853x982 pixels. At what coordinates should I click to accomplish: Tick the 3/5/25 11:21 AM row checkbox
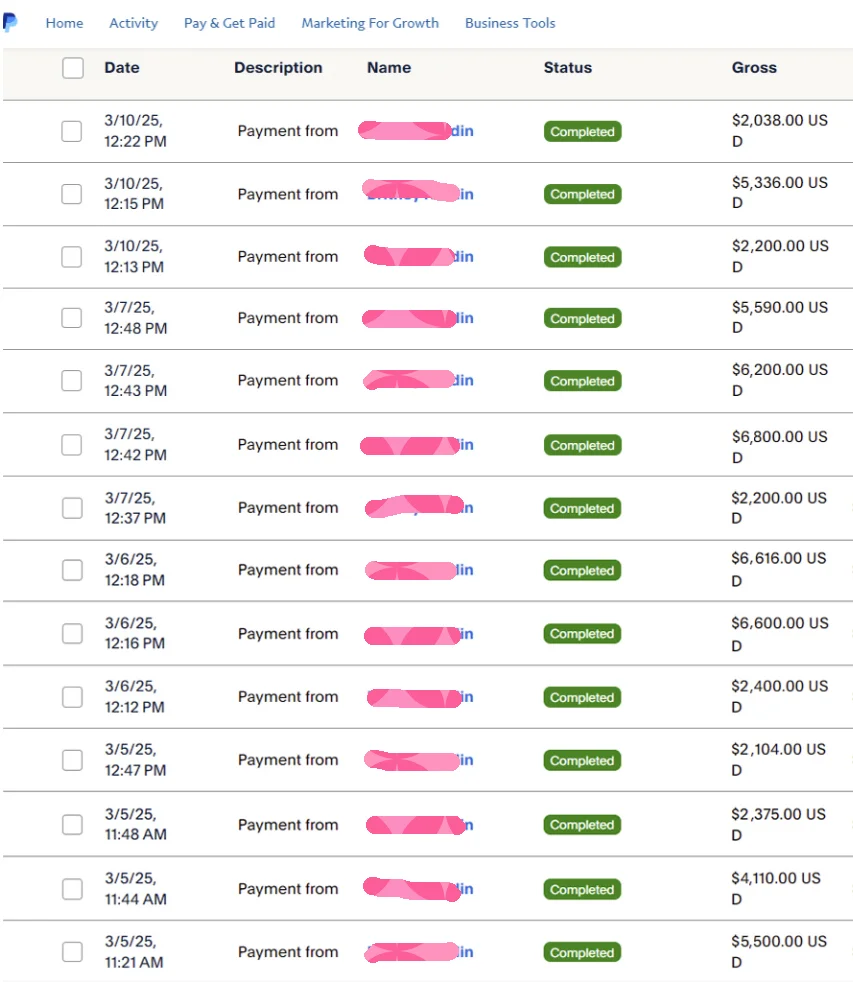point(72,951)
